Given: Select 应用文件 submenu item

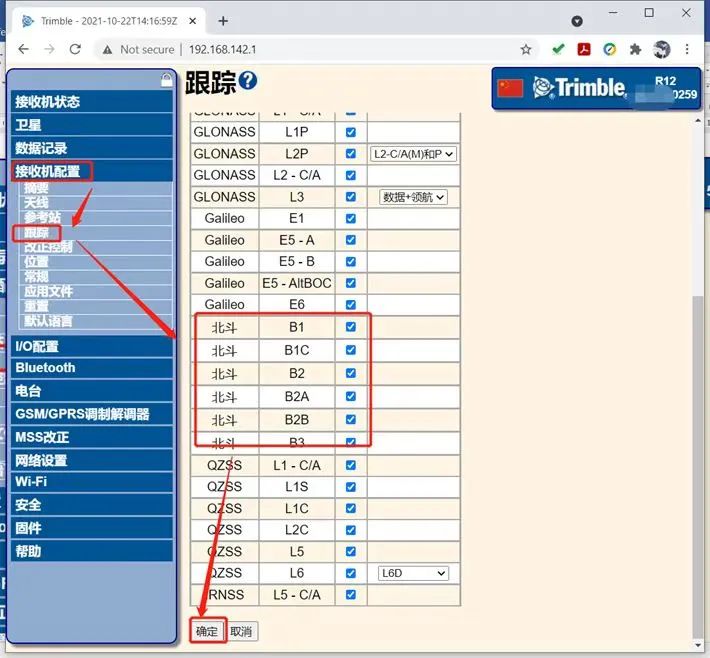Looking at the screenshot, I should tap(48, 291).
